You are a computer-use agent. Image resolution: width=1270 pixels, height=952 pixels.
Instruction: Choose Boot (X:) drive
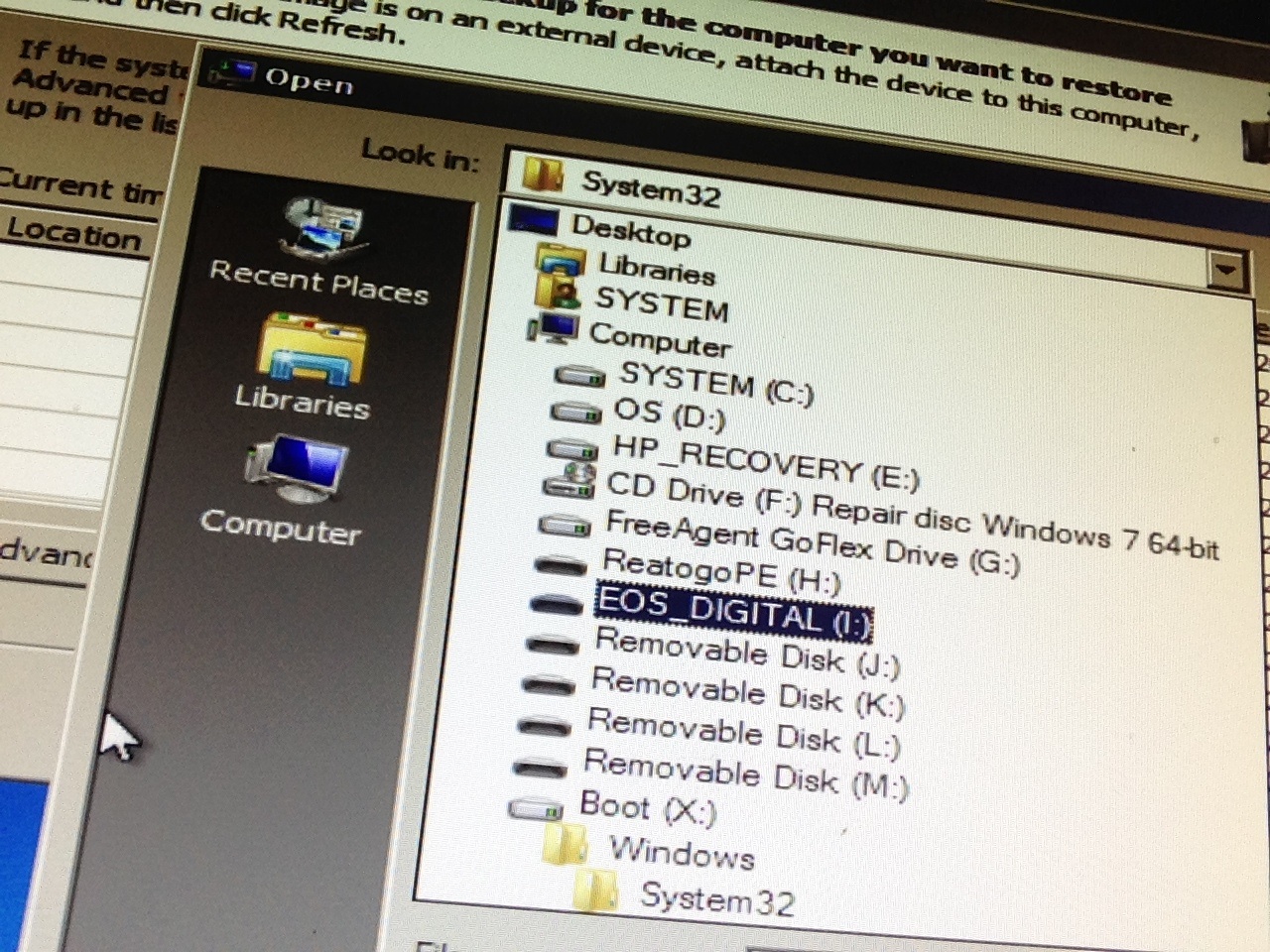point(647,808)
